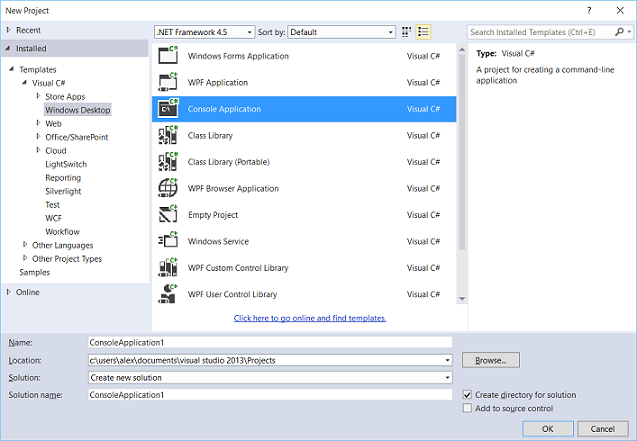
Task: Select WPF Application template text
Action: click(x=218, y=82)
